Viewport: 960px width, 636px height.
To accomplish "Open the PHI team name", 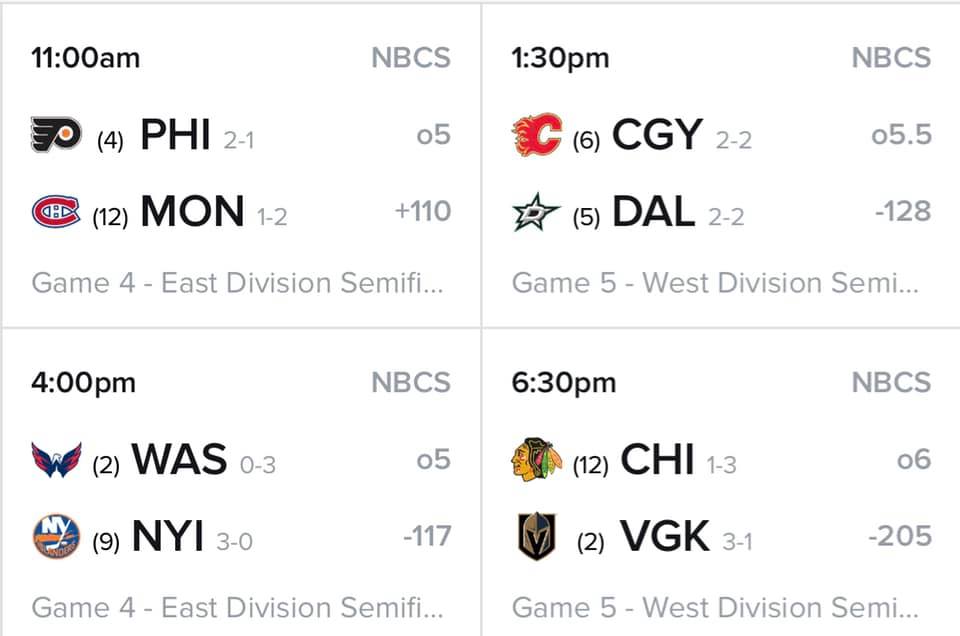I will click(176, 134).
